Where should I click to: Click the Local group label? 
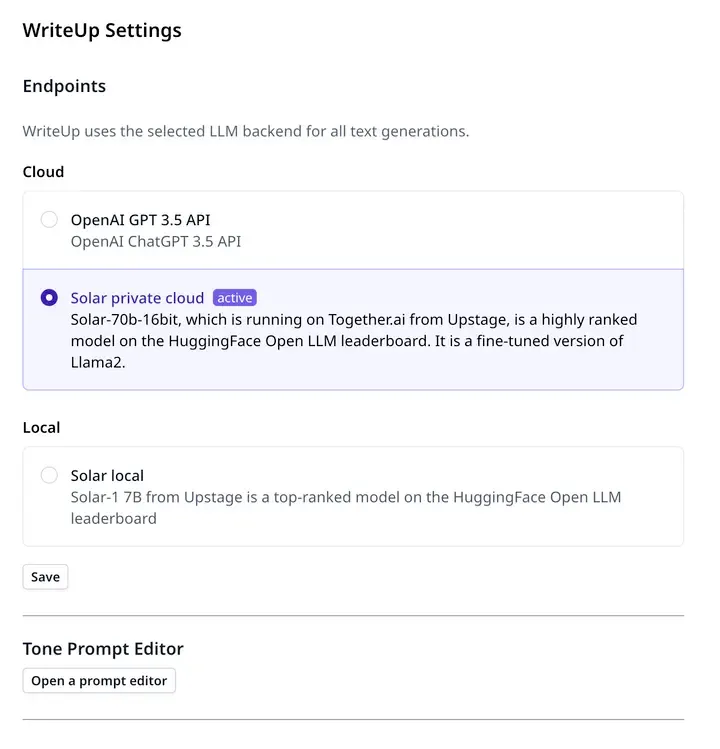(x=41, y=428)
